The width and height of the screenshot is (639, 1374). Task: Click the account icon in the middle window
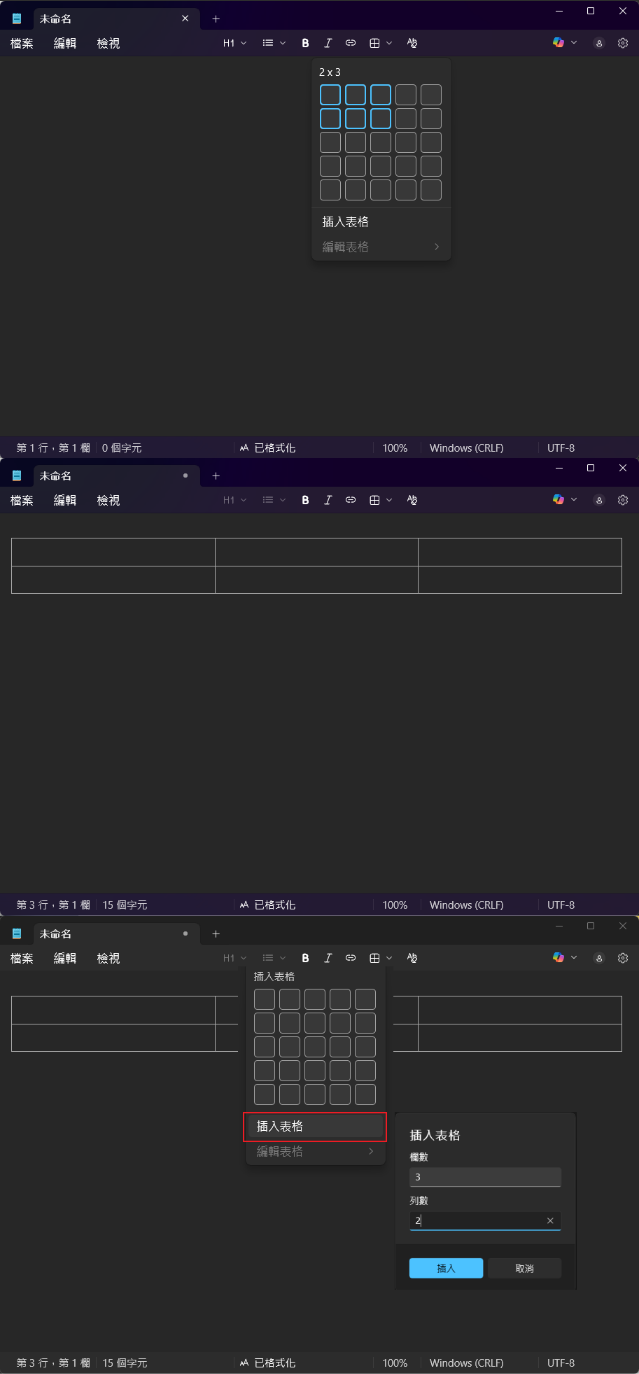pos(599,500)
